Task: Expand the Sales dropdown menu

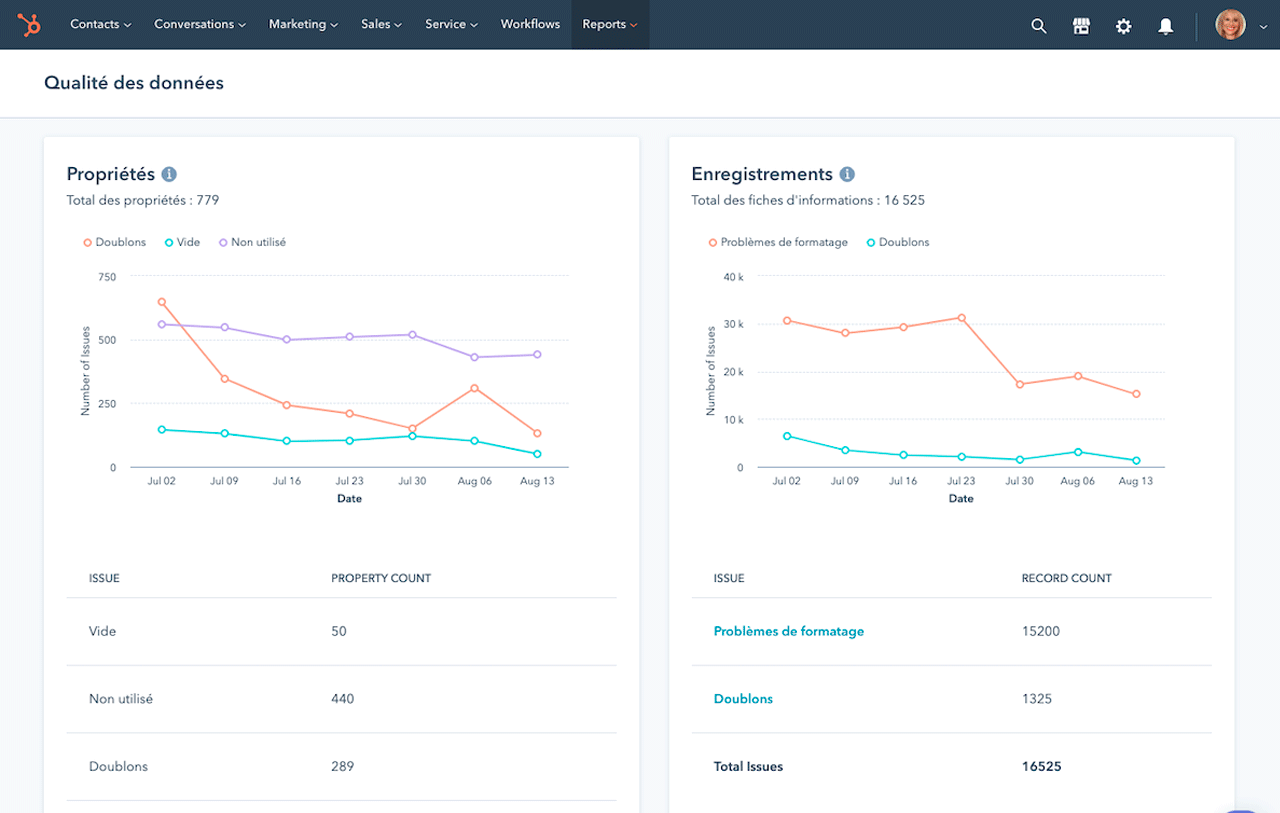Action: [381, 24]
